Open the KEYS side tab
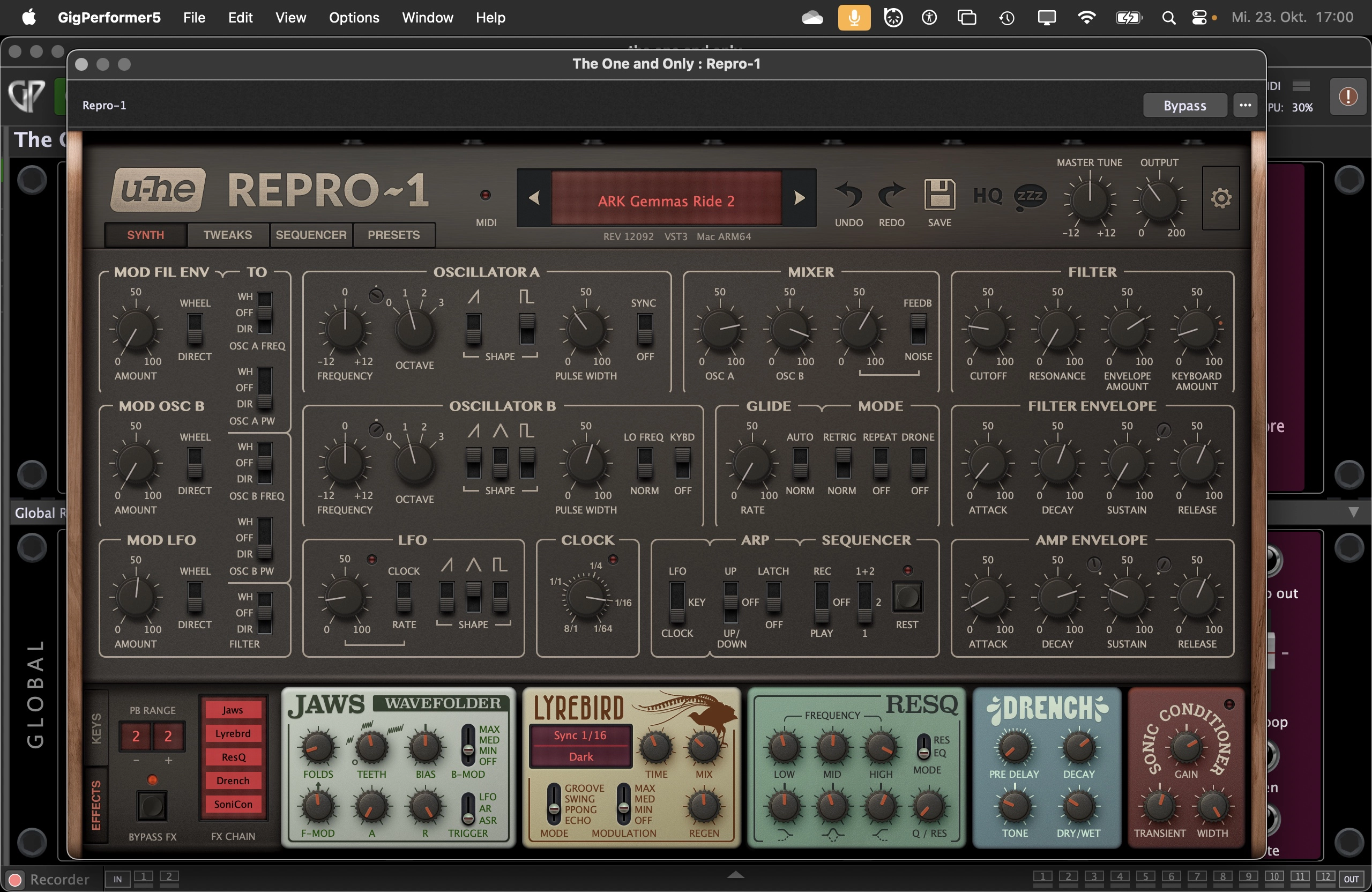 (96, 727)
